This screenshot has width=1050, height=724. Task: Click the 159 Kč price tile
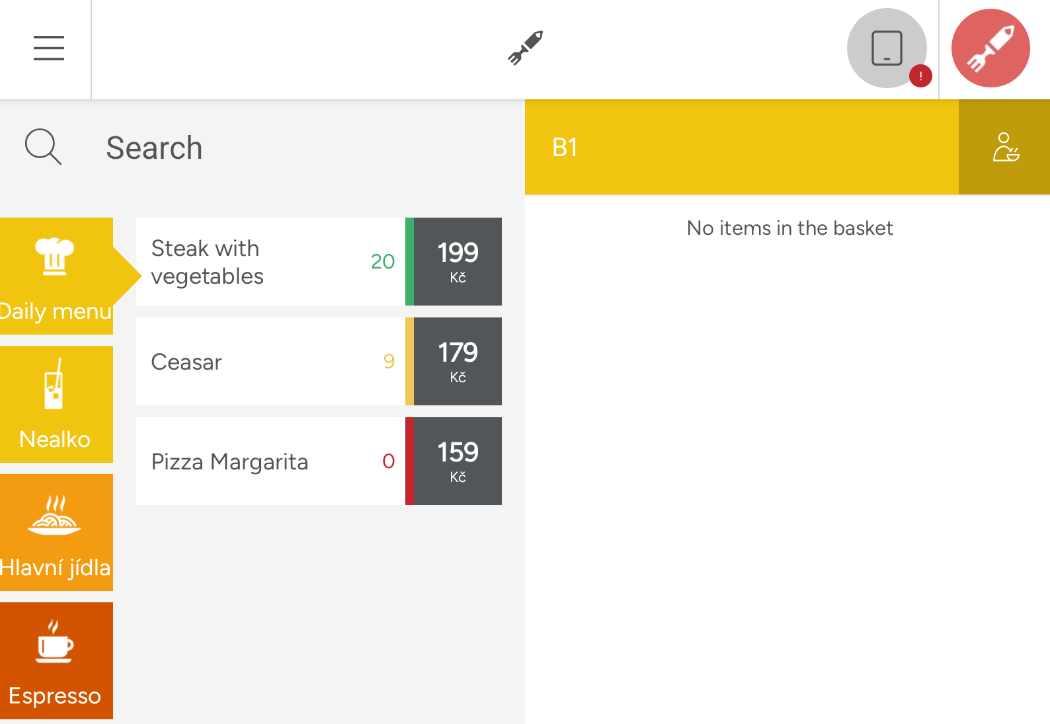pyautogui.click(x=458, y=461)
